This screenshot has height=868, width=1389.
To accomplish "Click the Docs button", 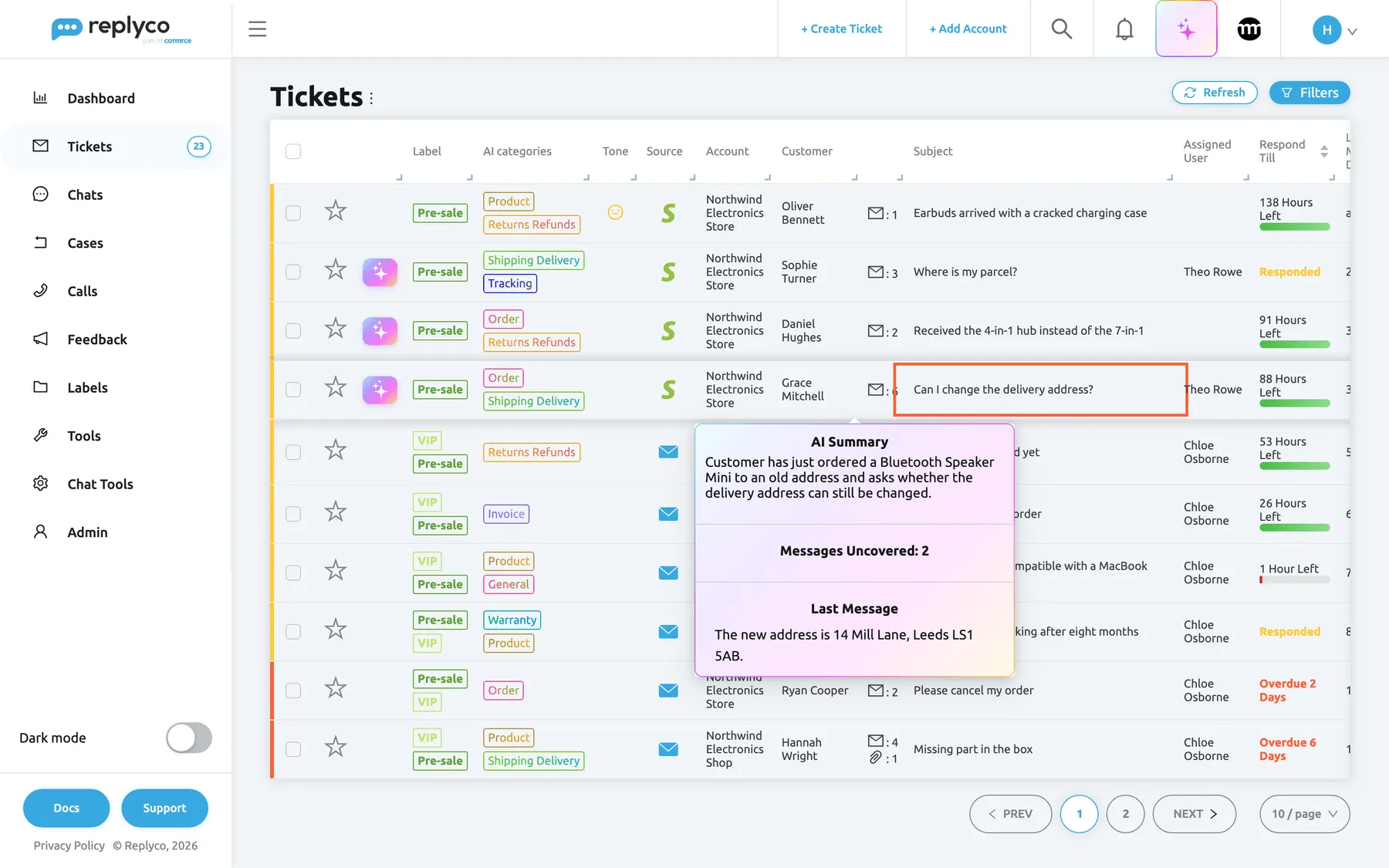I will coord(66,808).
